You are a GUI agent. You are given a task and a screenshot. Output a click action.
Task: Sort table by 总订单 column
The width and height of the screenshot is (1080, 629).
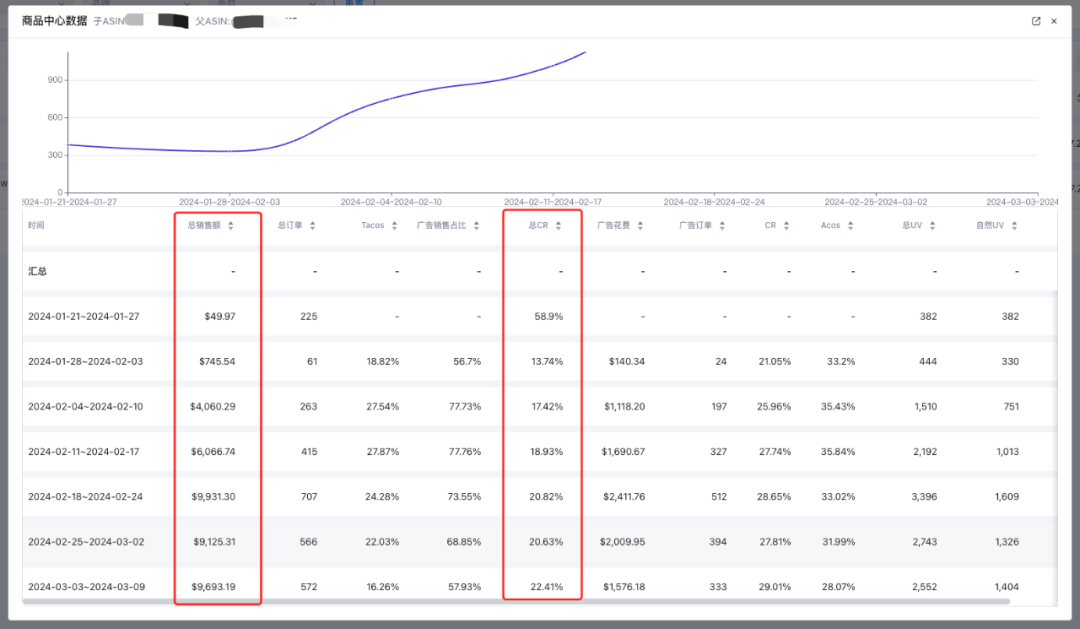pyautogui.click(x=313, y=226)
